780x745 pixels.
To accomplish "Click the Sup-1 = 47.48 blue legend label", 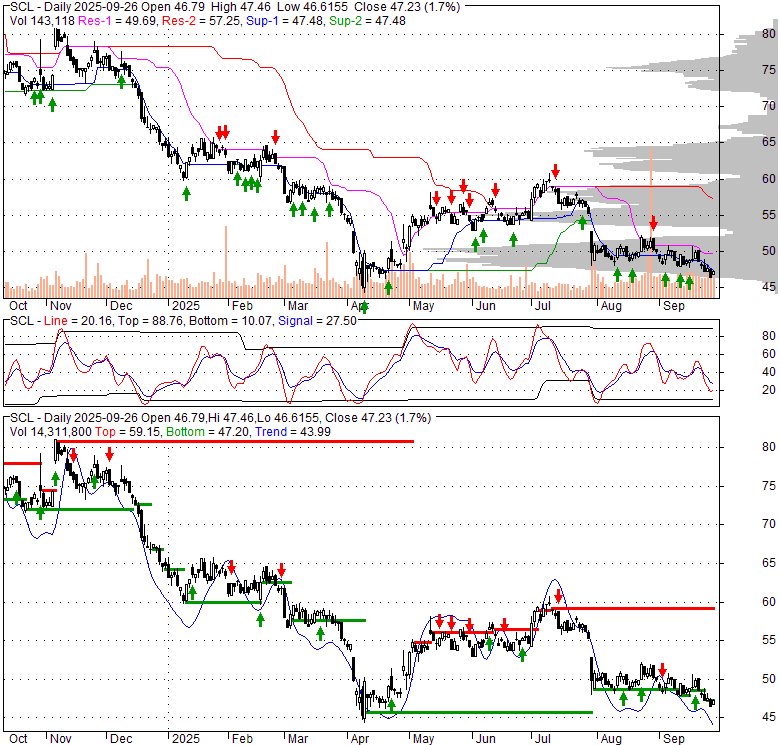I will click(x=286, y=21).
